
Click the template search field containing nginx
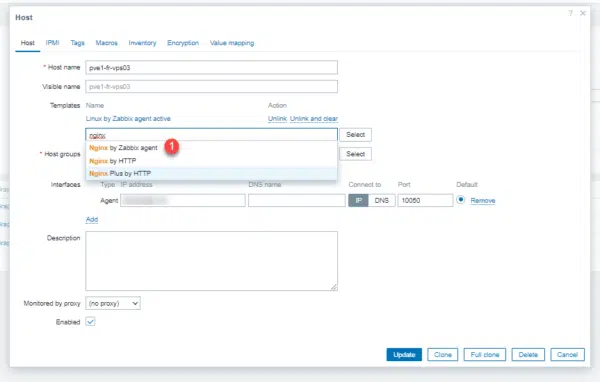[x=211, y=135]
